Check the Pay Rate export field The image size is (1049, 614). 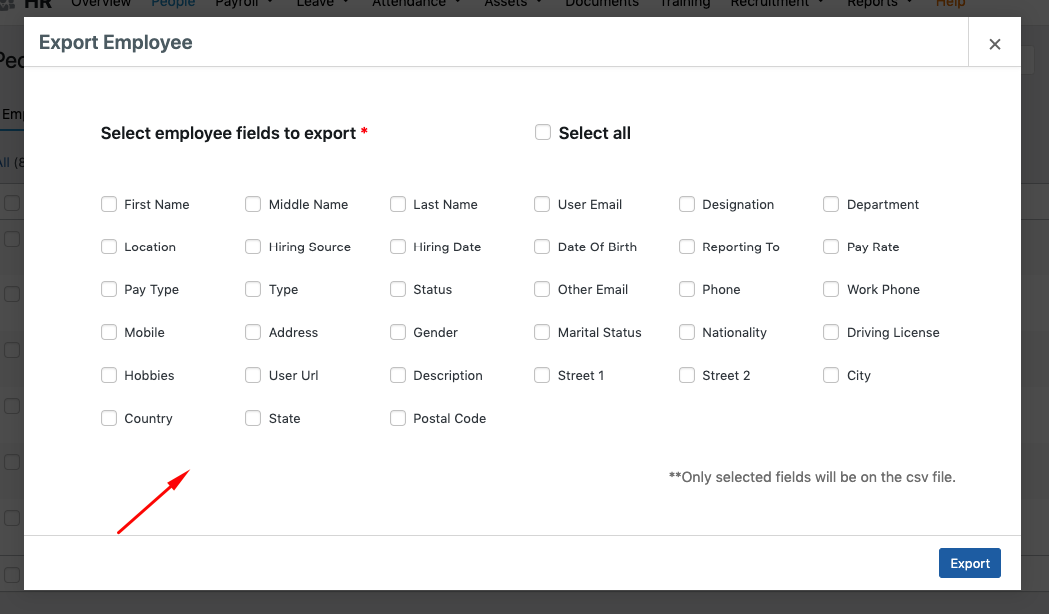(x=831, y=246)
